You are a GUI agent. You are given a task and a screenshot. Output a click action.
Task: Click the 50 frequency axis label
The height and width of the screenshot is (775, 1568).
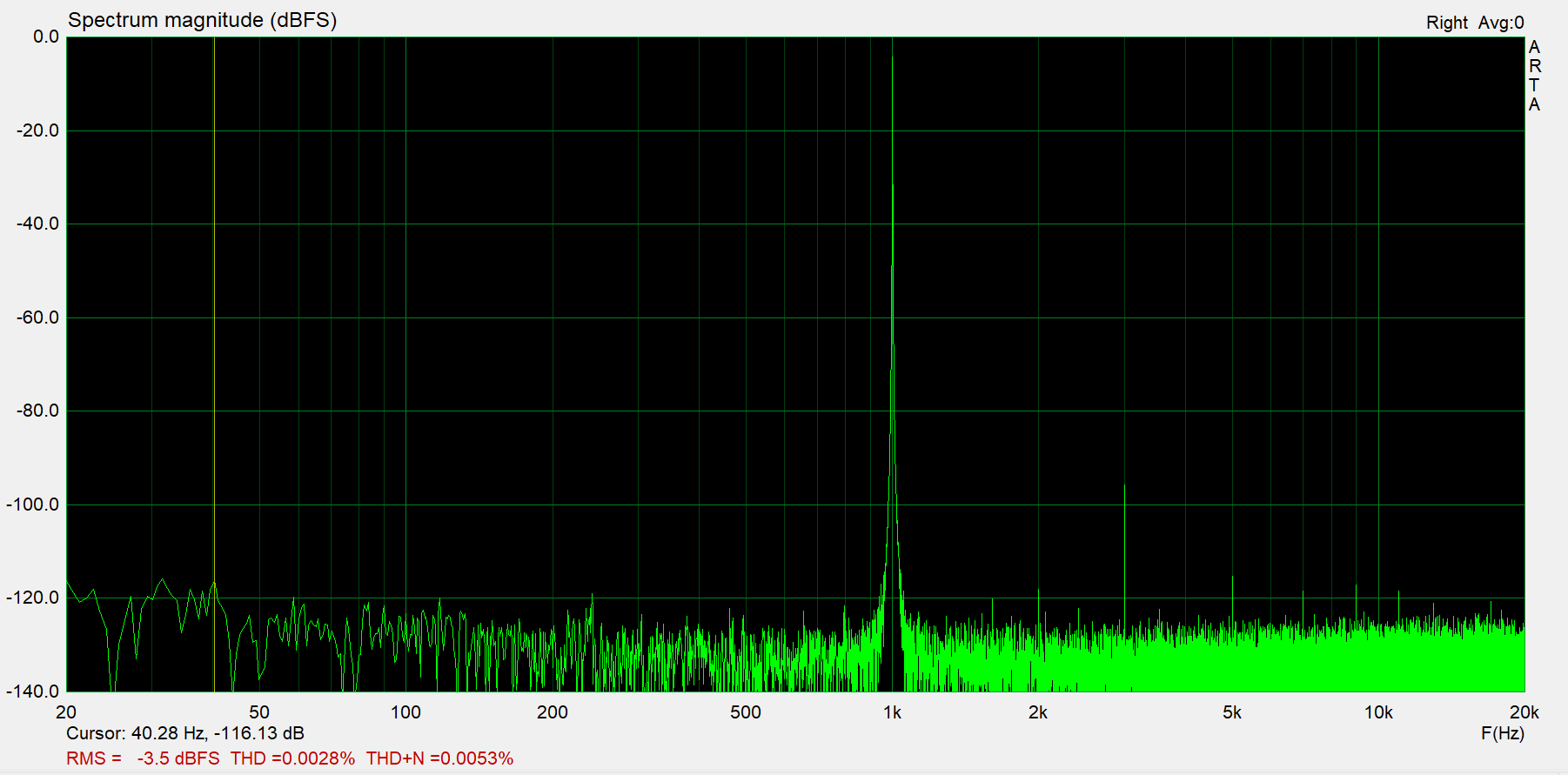[259, 712]
